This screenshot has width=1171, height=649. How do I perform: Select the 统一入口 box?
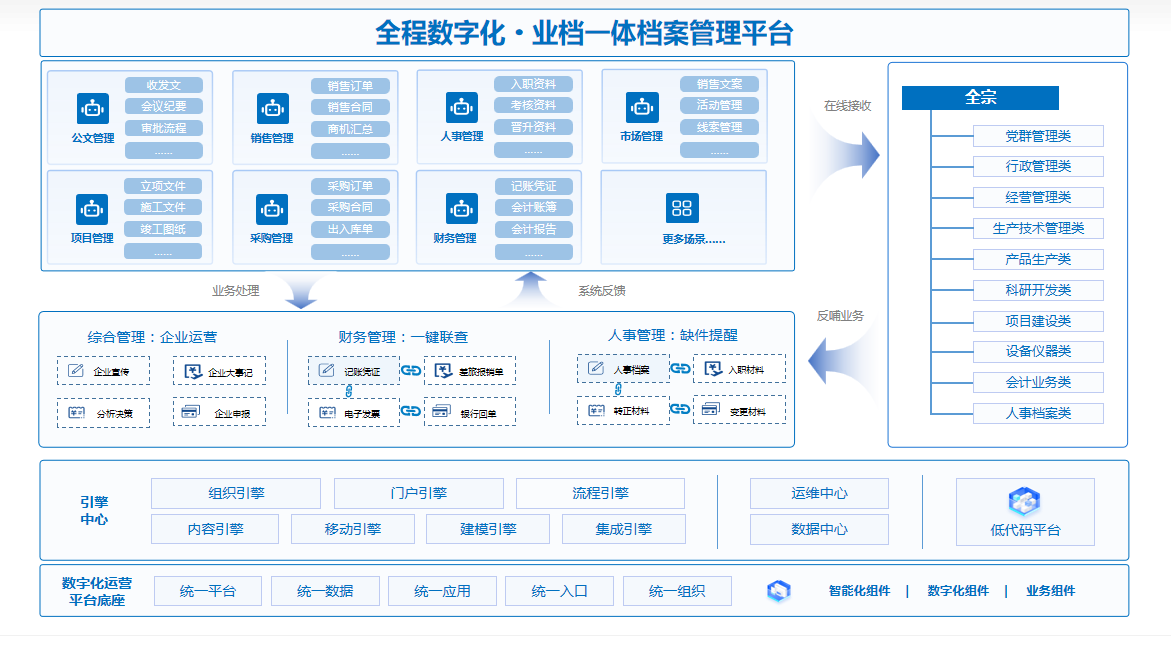coord(559,591)
